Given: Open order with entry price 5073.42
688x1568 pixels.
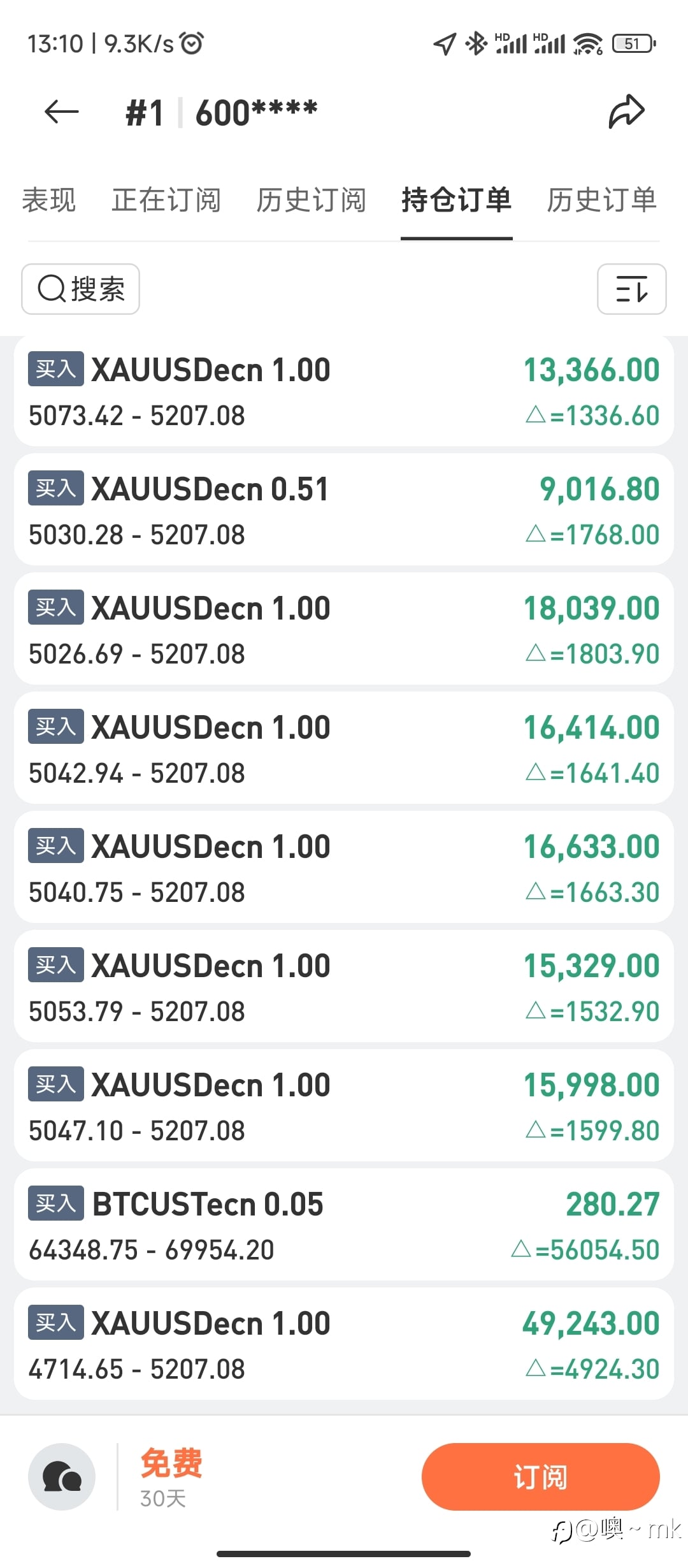Looking at the screenshot, I should pyautogui.click(x=344, y=391).
